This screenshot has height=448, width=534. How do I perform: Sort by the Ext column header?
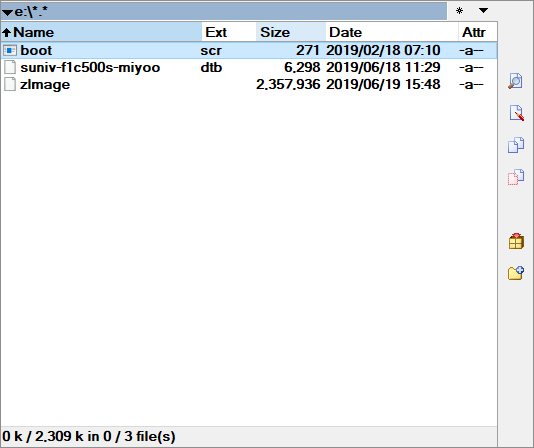click(229, 32)
